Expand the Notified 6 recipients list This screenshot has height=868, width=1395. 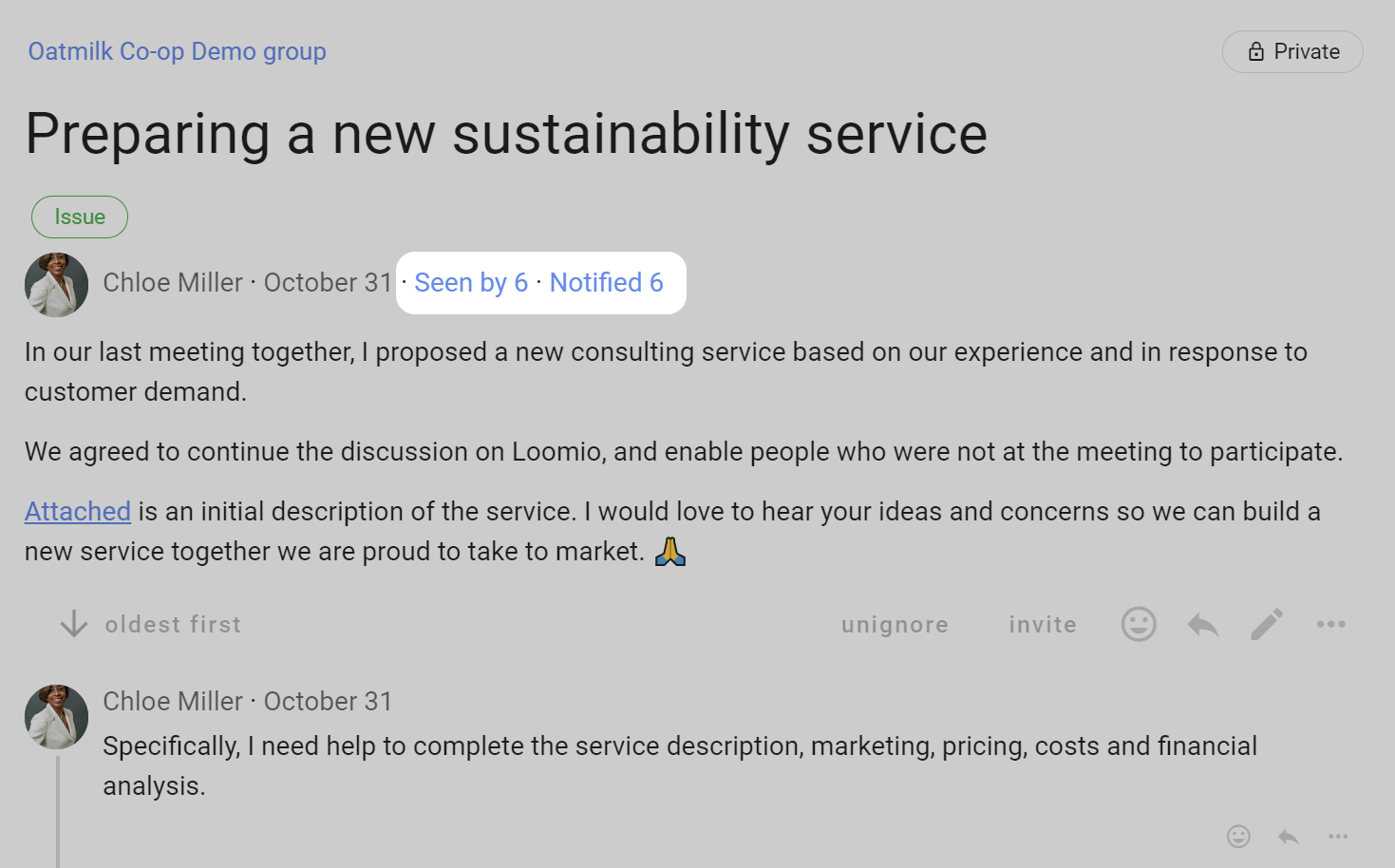click(607, 282)
